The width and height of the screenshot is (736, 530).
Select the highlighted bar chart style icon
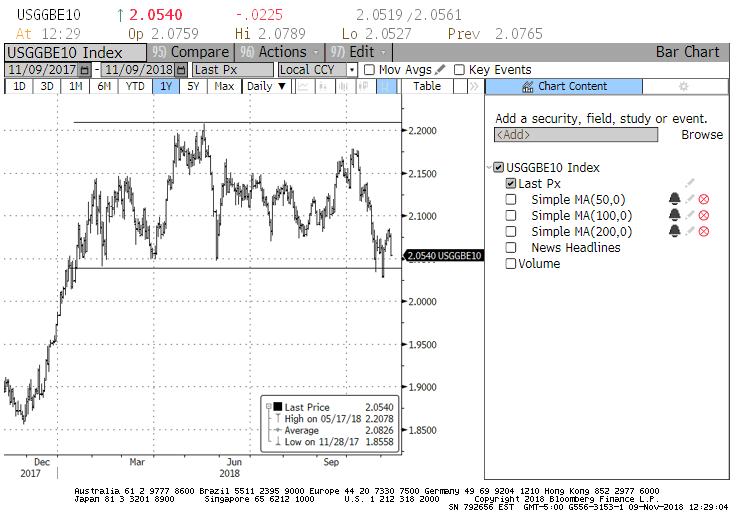click(385, 86)
